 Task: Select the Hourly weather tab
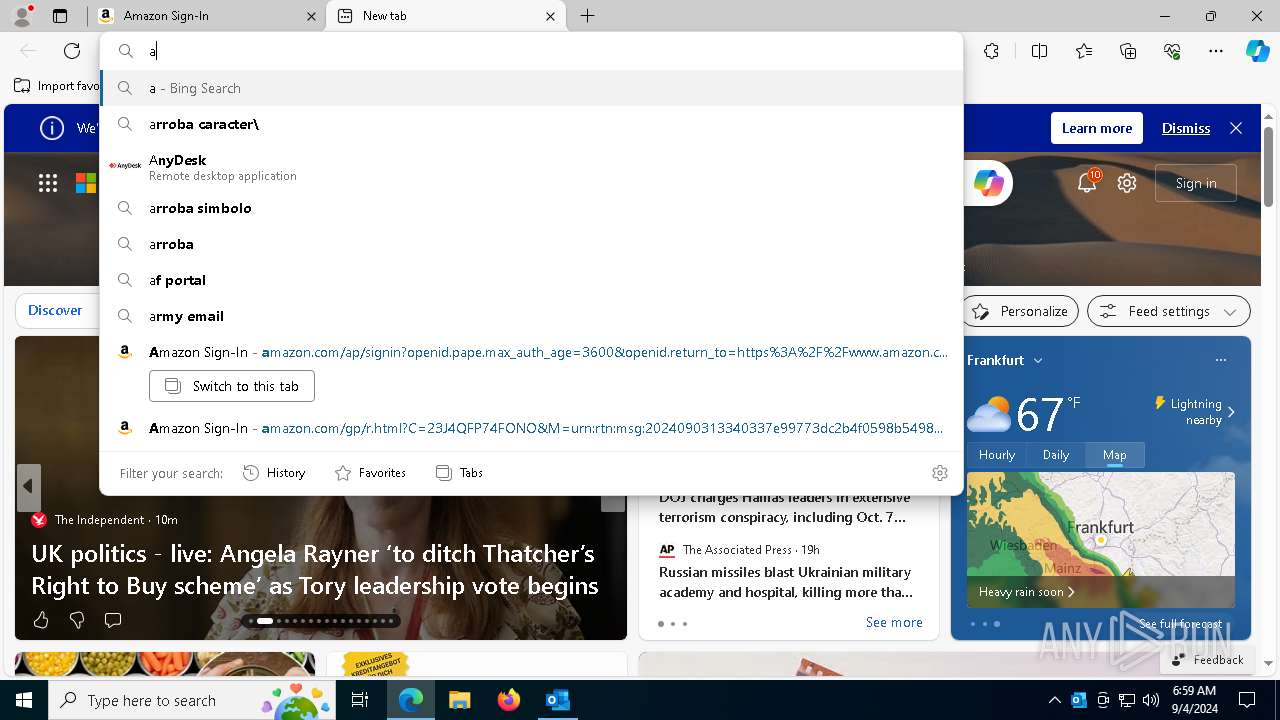[996, 455]
